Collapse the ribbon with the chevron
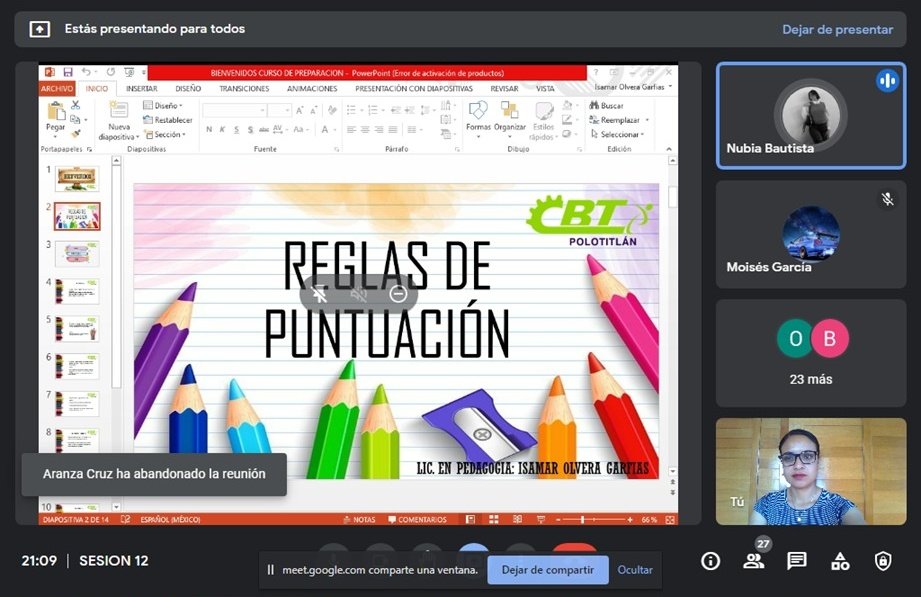The height and width of the screenshot is (597, 921). point(668,149)
